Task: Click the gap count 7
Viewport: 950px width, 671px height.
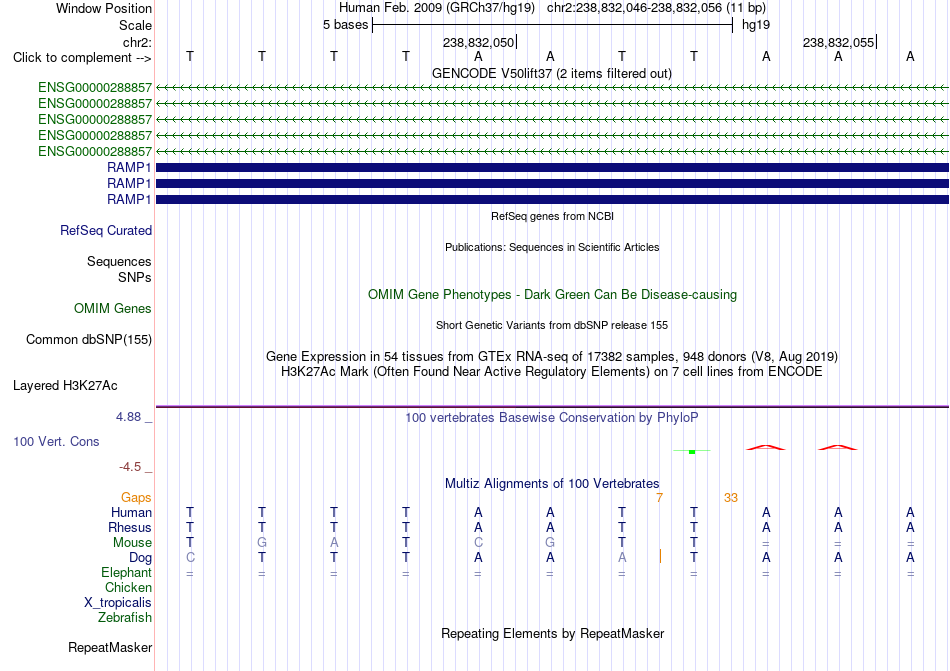Action: point(659,498)
